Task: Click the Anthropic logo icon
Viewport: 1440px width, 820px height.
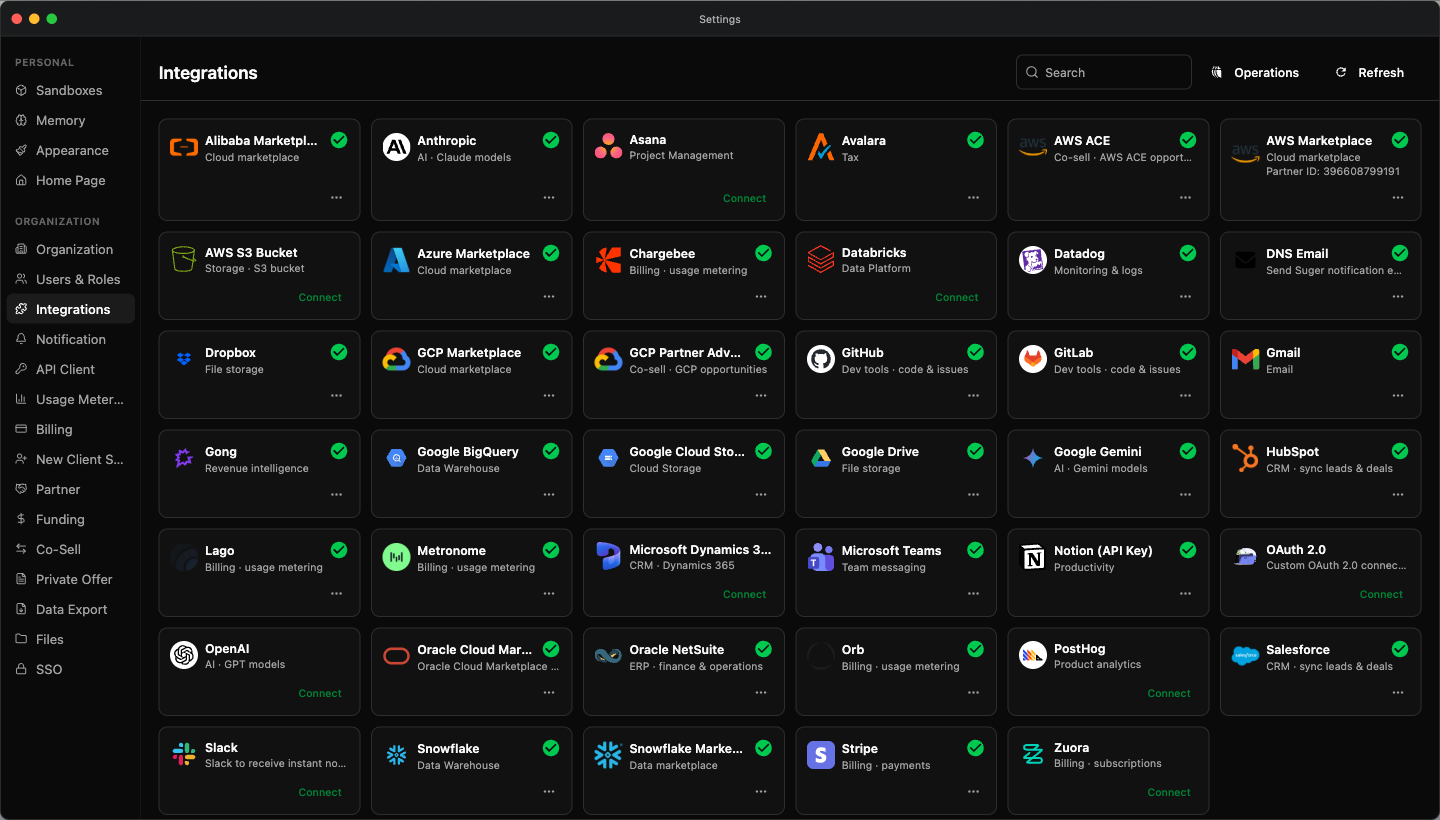Action: pos(396,147)
